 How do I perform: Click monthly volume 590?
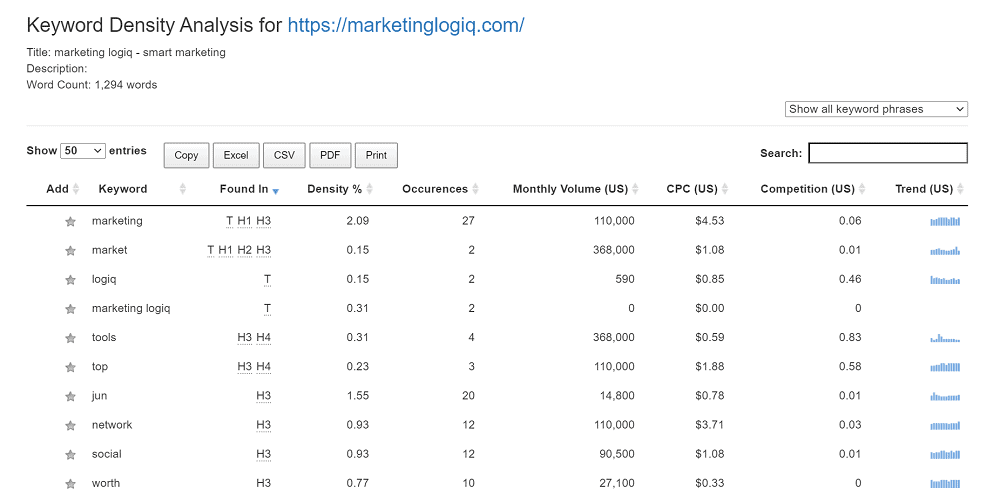(625, 279)
